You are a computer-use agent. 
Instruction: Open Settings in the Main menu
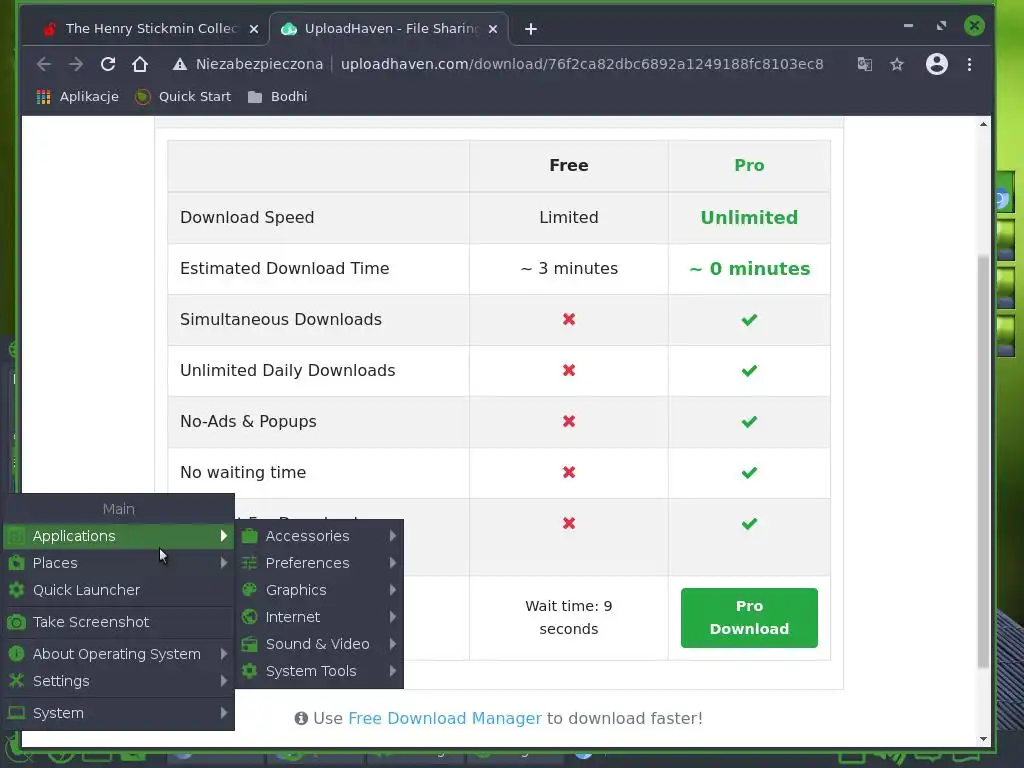[x=118, y=680]
